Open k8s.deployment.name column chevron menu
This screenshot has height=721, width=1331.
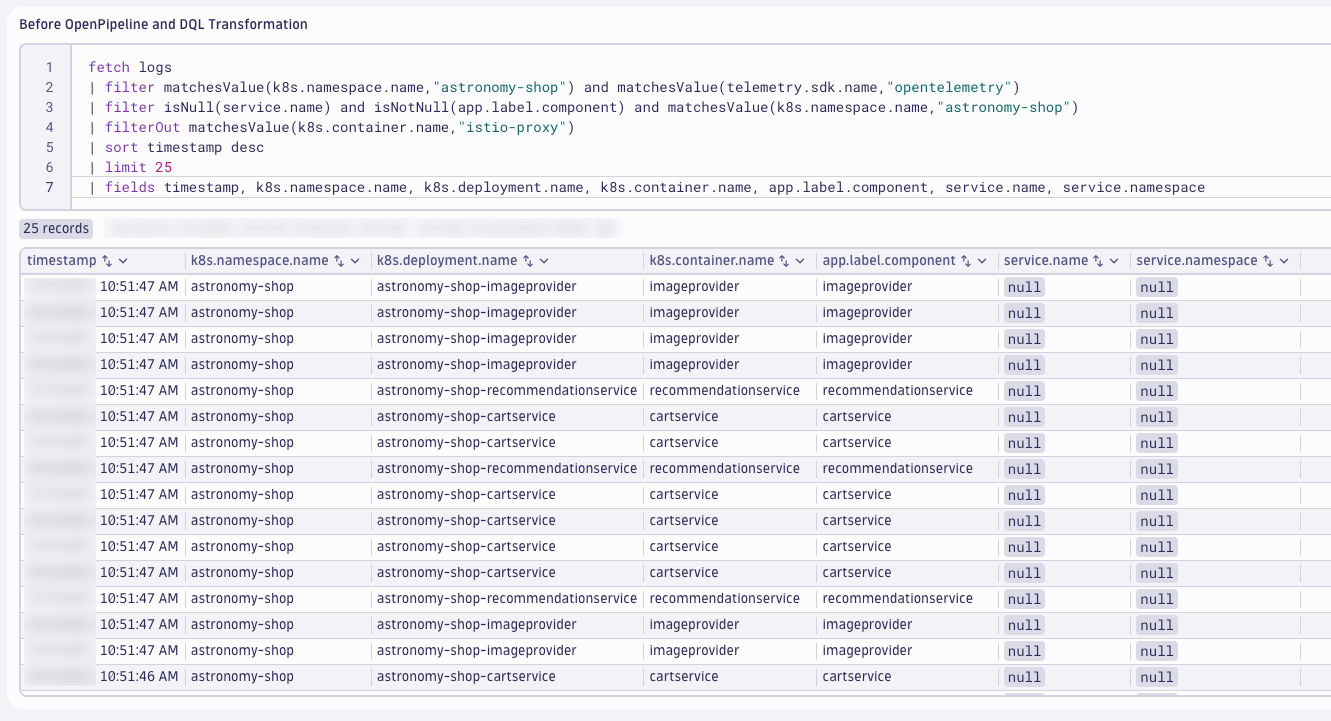pyautogui.click(x=544, y=261)
